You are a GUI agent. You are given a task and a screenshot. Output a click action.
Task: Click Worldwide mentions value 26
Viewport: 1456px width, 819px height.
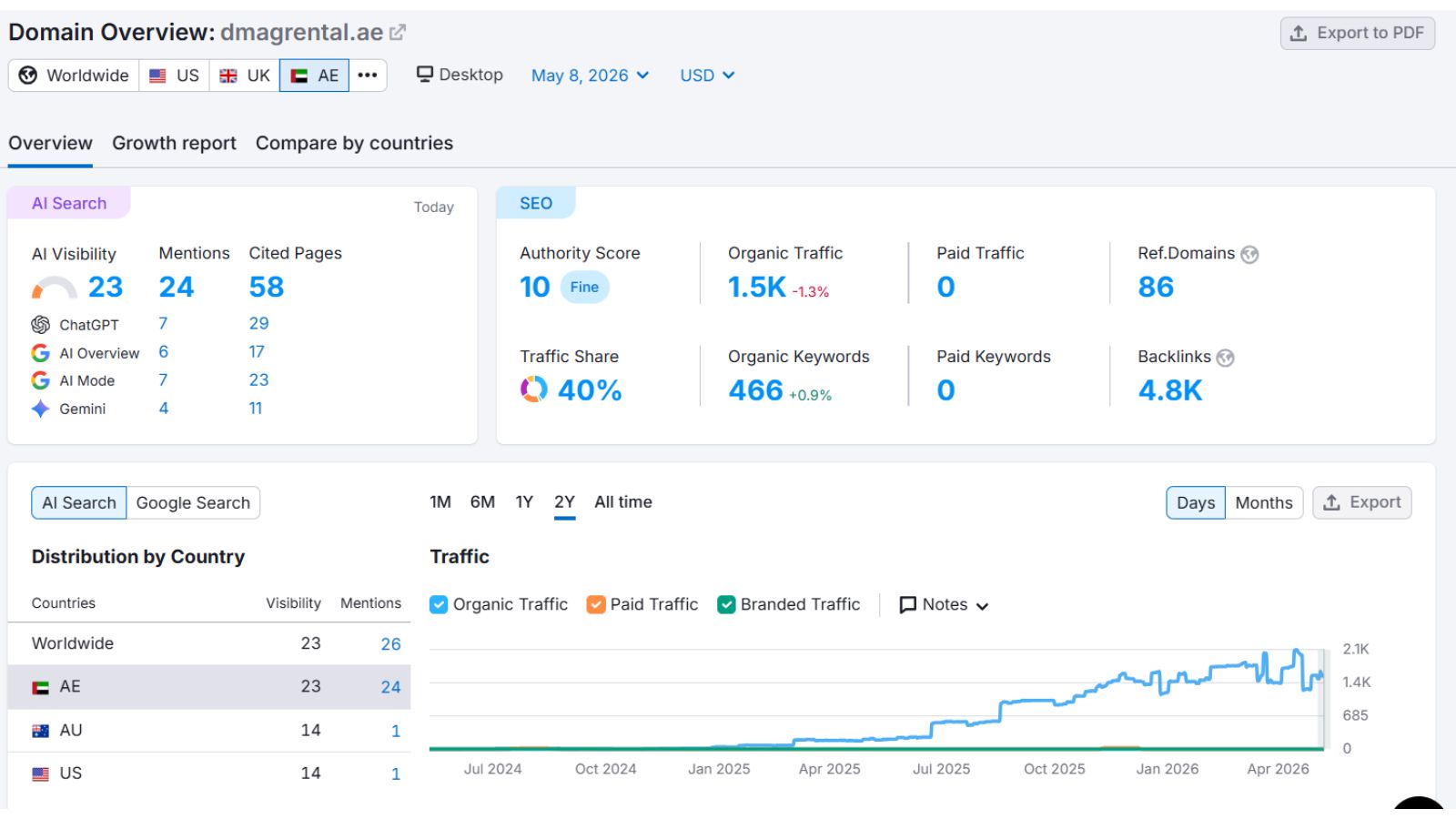pyautogui.click(x=390, y=644)
